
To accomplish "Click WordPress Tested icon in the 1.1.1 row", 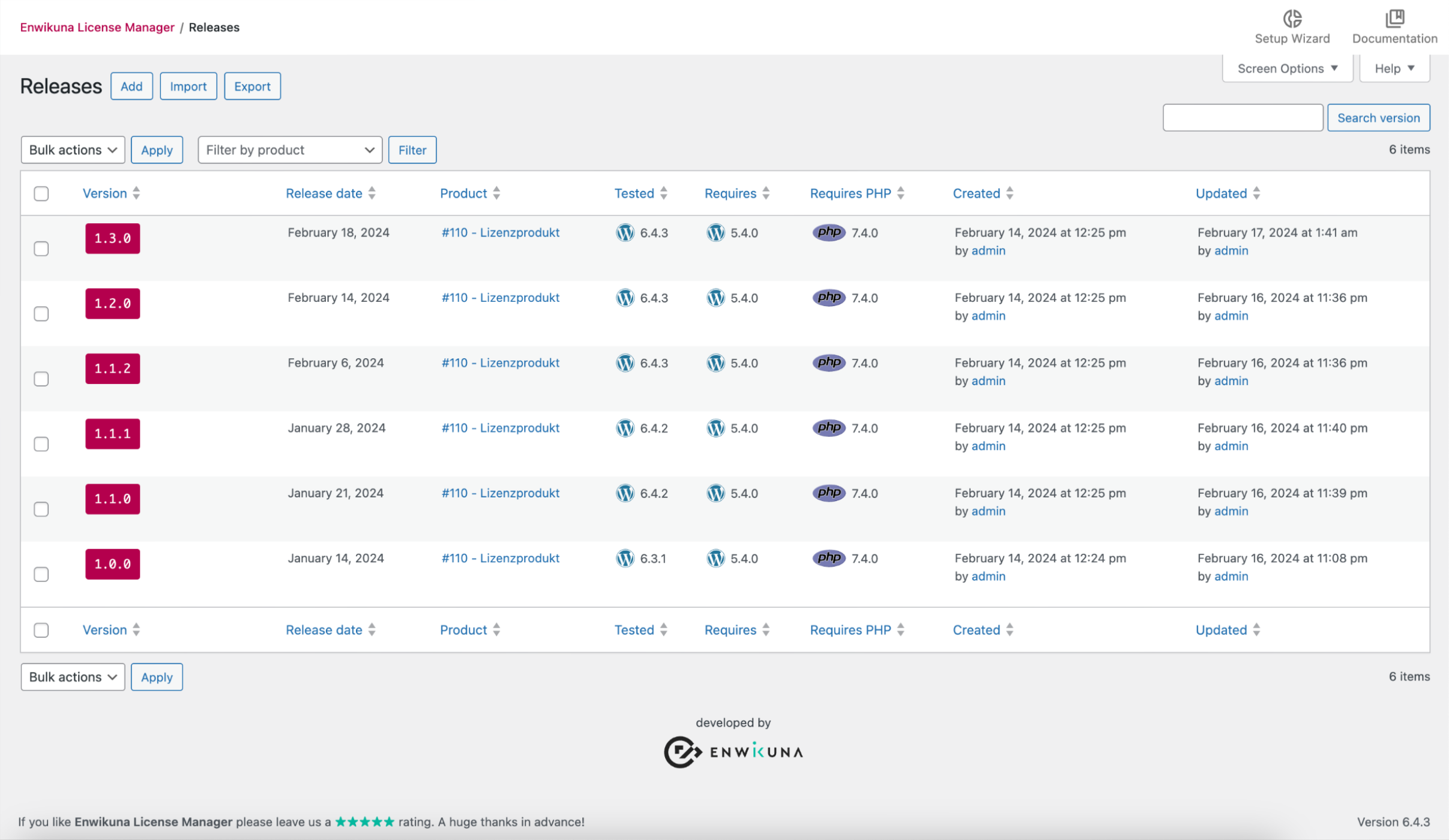I will pyautogui.click(x=625, y=428).
